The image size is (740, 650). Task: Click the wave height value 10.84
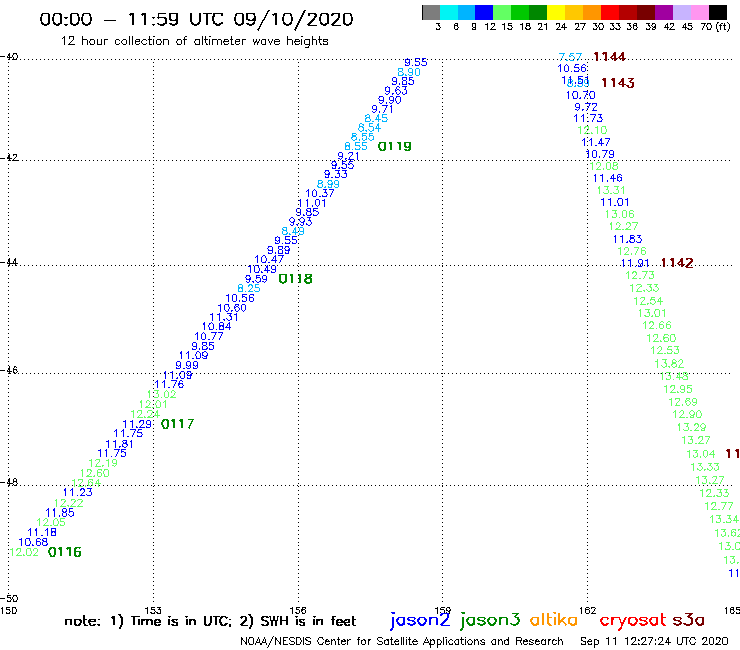pyautogui.click(x=217, y=327)
